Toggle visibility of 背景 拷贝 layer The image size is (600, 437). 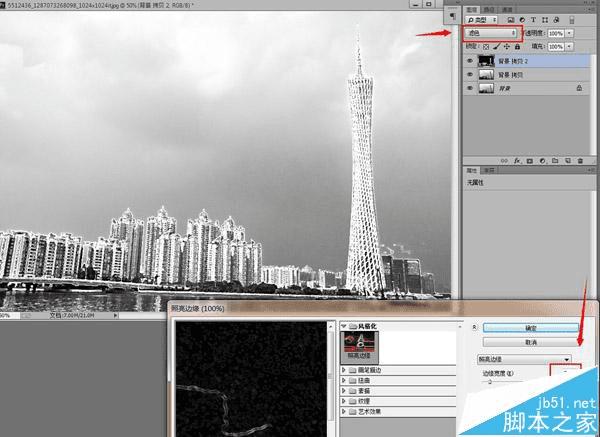tap(471, 74)
